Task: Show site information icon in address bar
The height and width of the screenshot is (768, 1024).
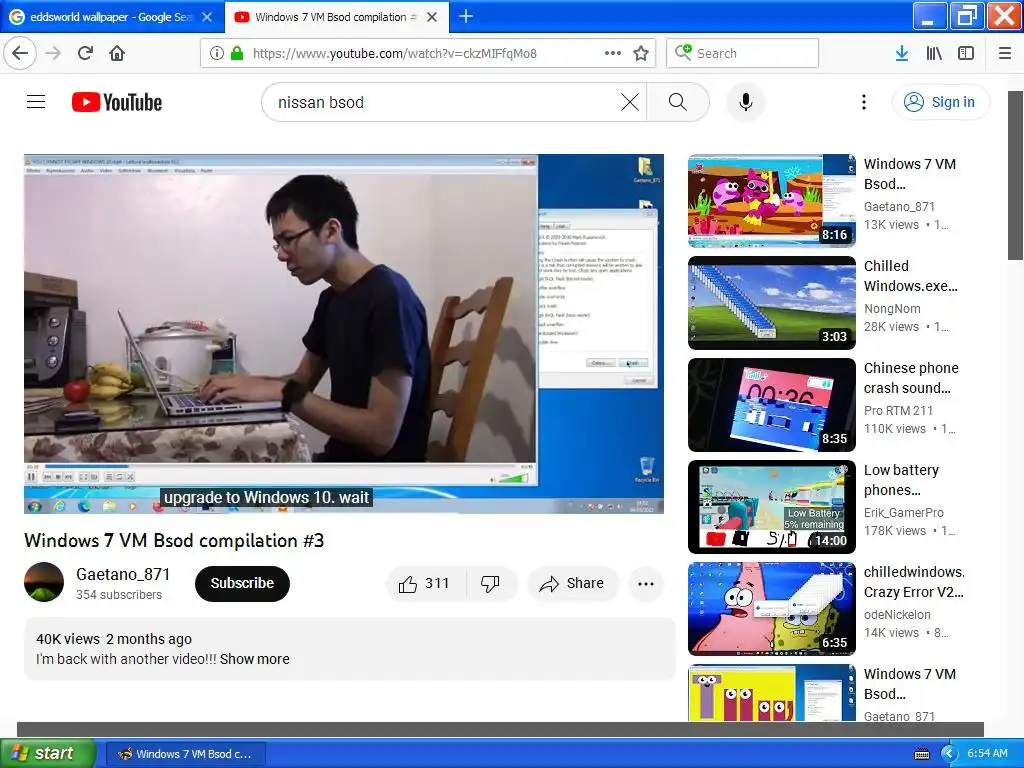Action: [x=217, y=53]
